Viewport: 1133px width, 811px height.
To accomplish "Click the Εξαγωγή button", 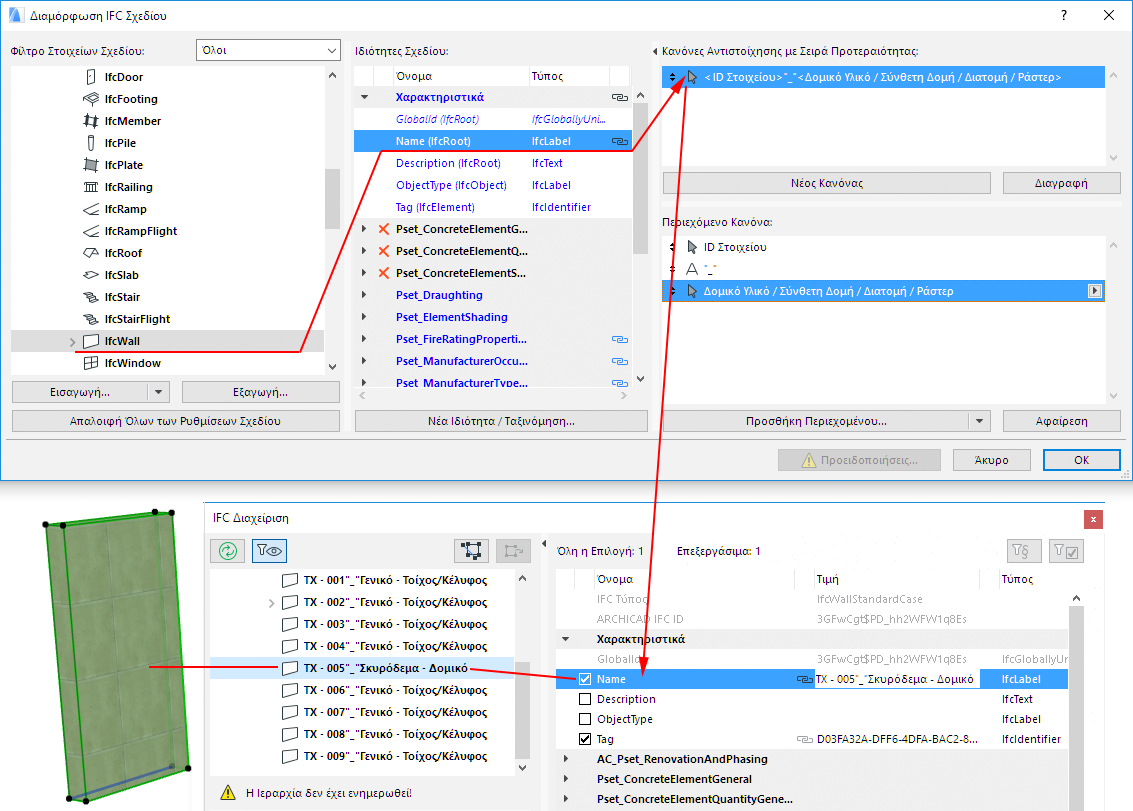I will pos(261,392).
